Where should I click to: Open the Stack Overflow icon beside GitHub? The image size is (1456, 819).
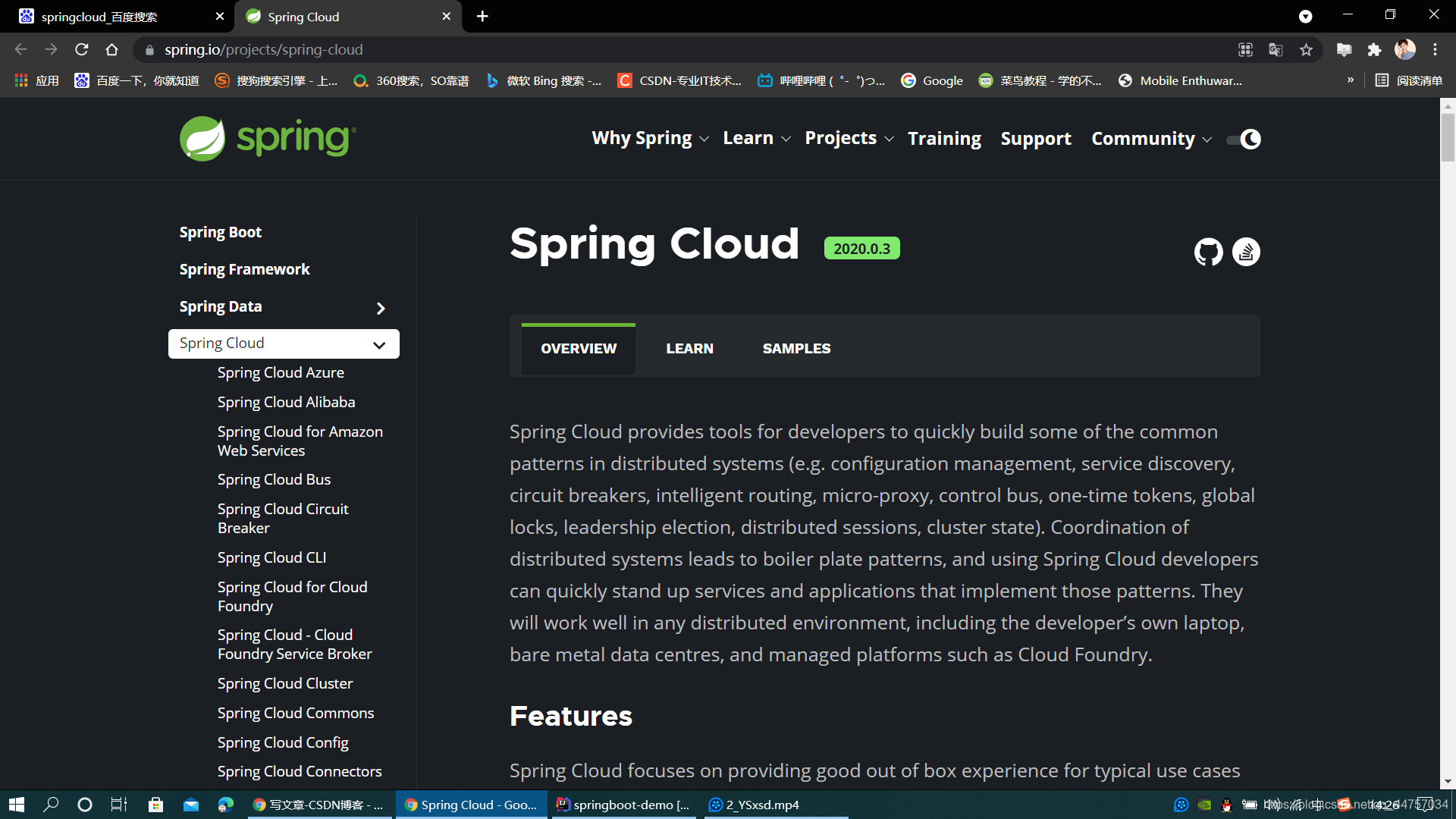[x=1246, y=252]
